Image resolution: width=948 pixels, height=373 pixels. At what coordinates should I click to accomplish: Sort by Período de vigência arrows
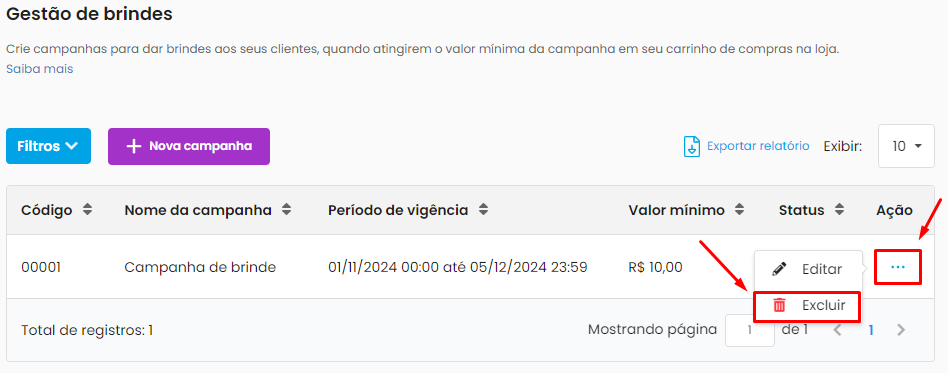[483, 210]
